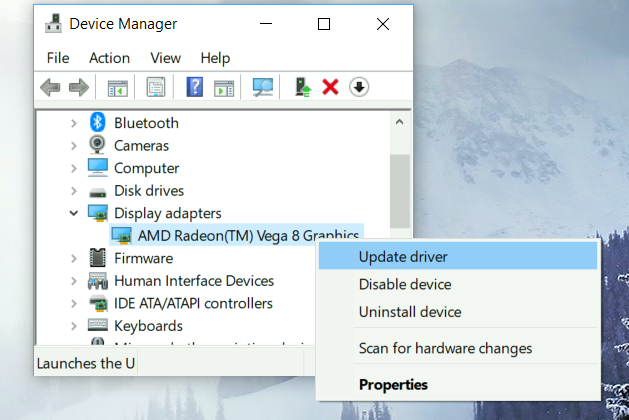Click the Firmware chip icon

tap(97, 258)
